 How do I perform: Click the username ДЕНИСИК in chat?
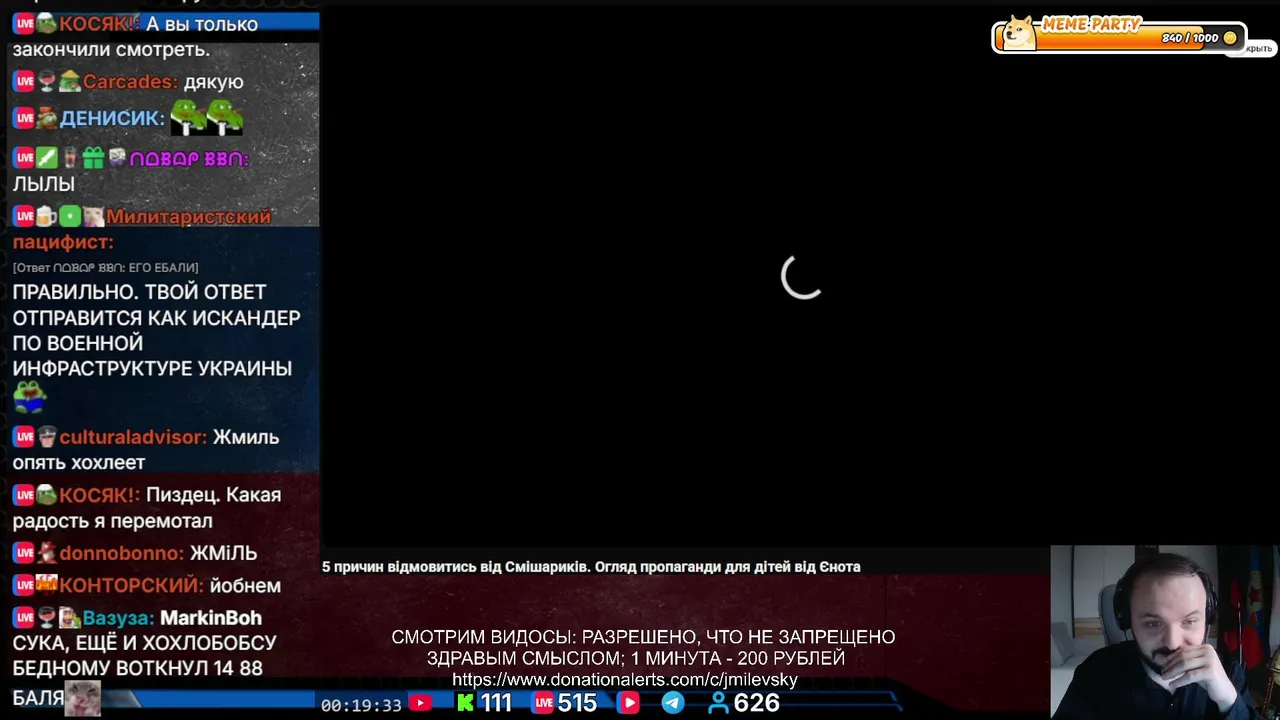112,118
